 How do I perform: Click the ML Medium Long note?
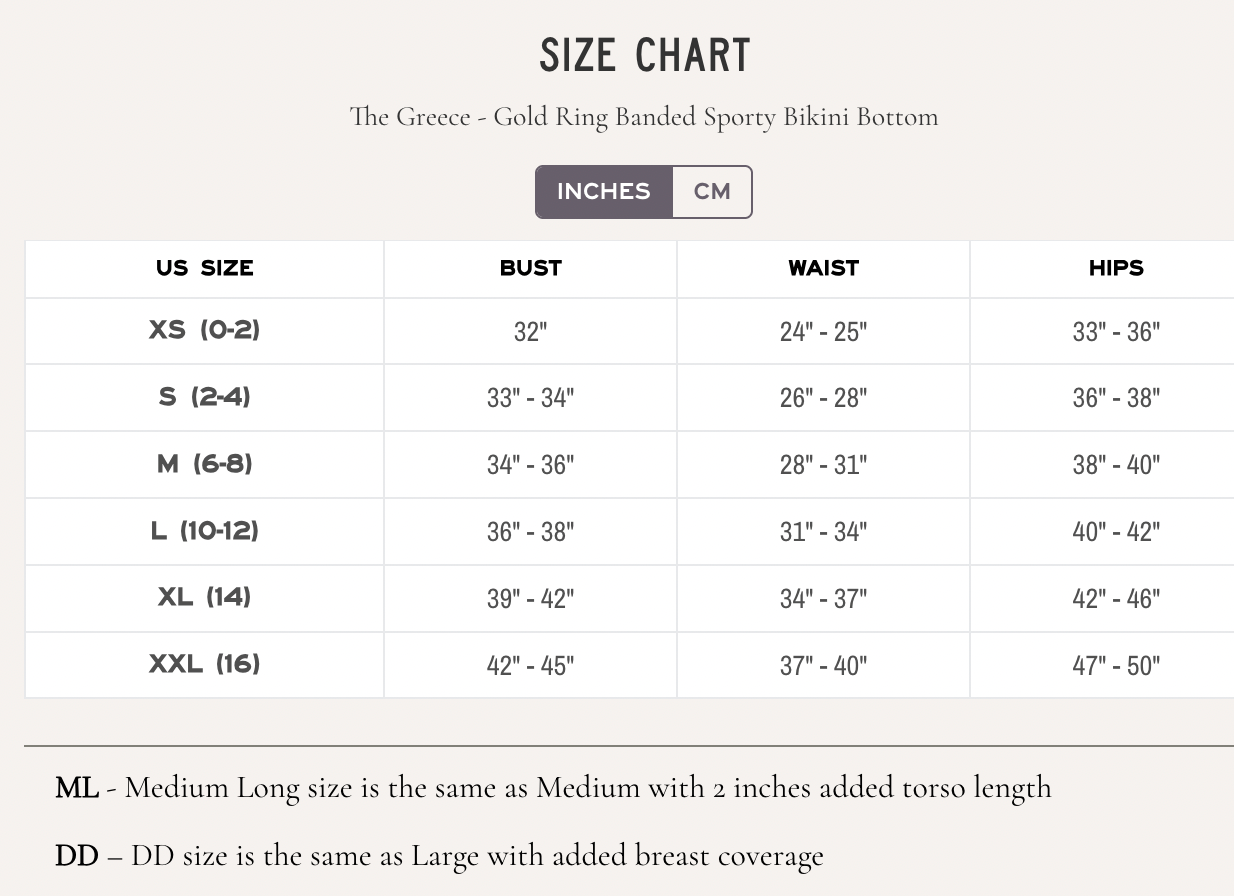(x=553, y=788)
